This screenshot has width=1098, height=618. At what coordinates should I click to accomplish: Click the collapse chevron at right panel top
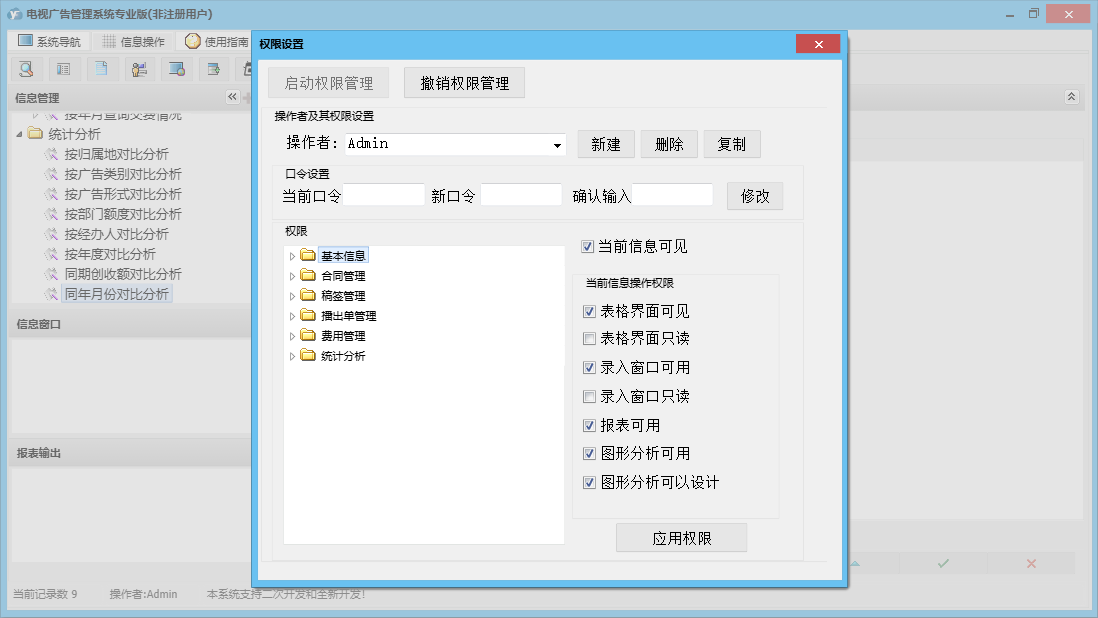pos(1071,97)
